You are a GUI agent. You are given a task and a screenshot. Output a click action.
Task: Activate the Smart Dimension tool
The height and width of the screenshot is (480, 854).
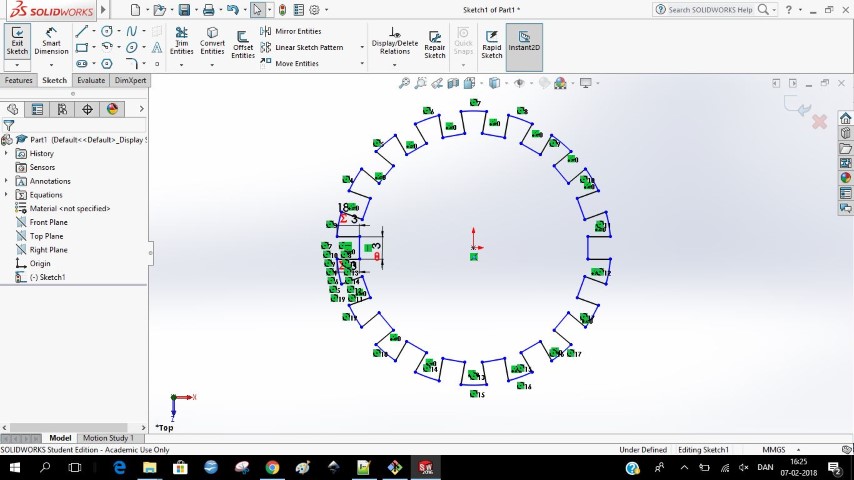coord(51,41)
